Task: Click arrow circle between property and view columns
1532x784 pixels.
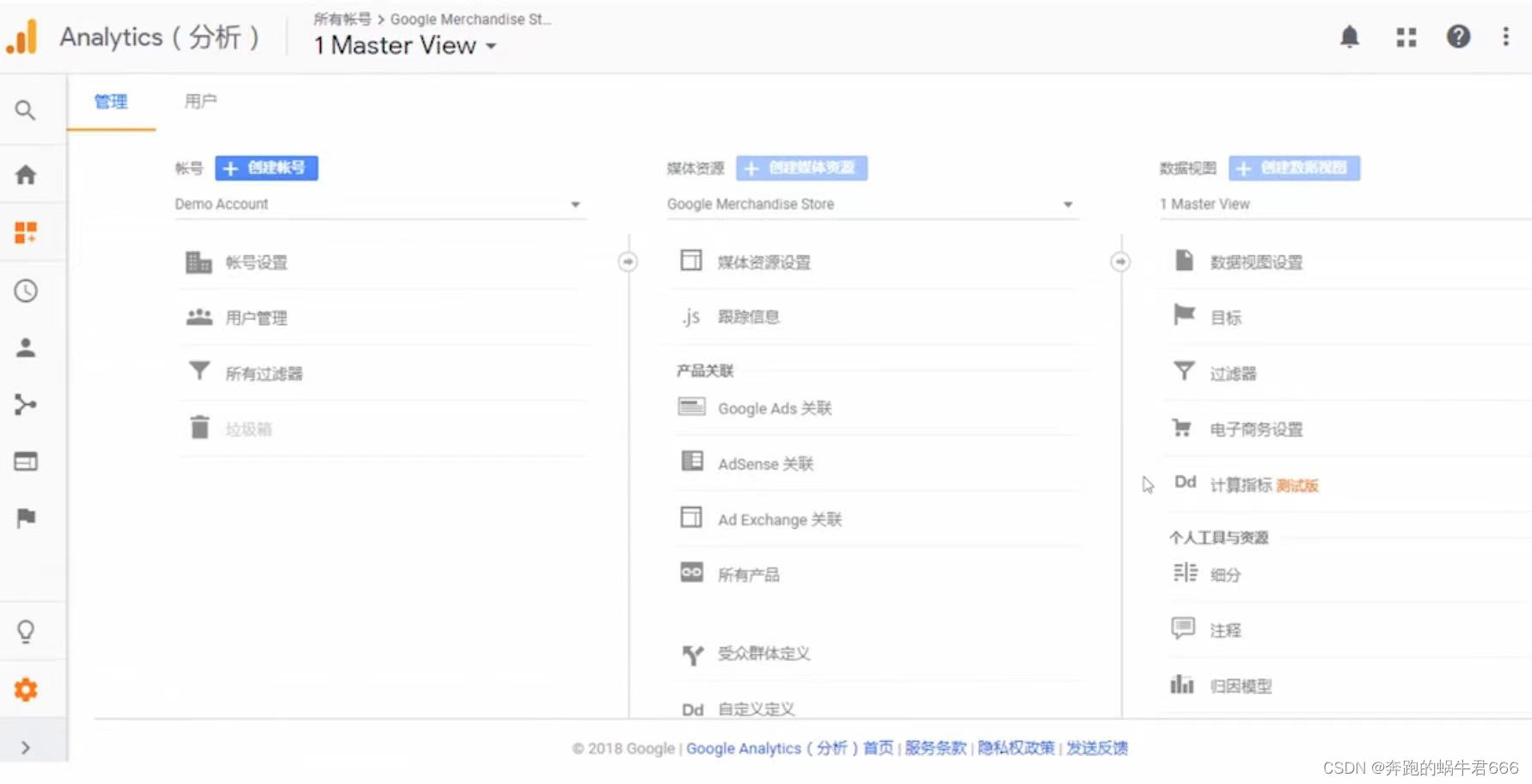Action: pos(1120,261)
